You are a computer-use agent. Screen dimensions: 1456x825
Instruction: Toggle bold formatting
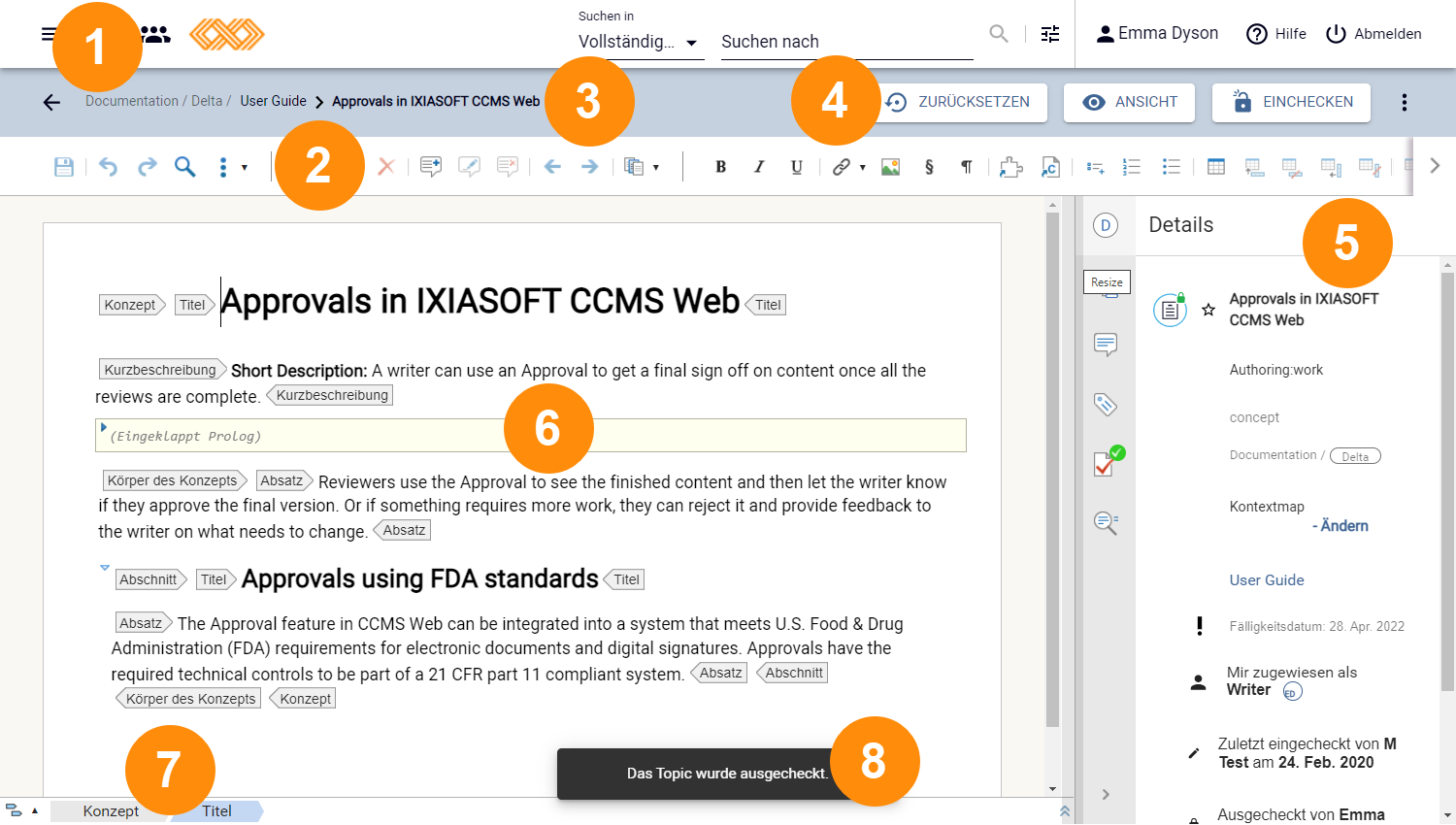coord(720,167)
